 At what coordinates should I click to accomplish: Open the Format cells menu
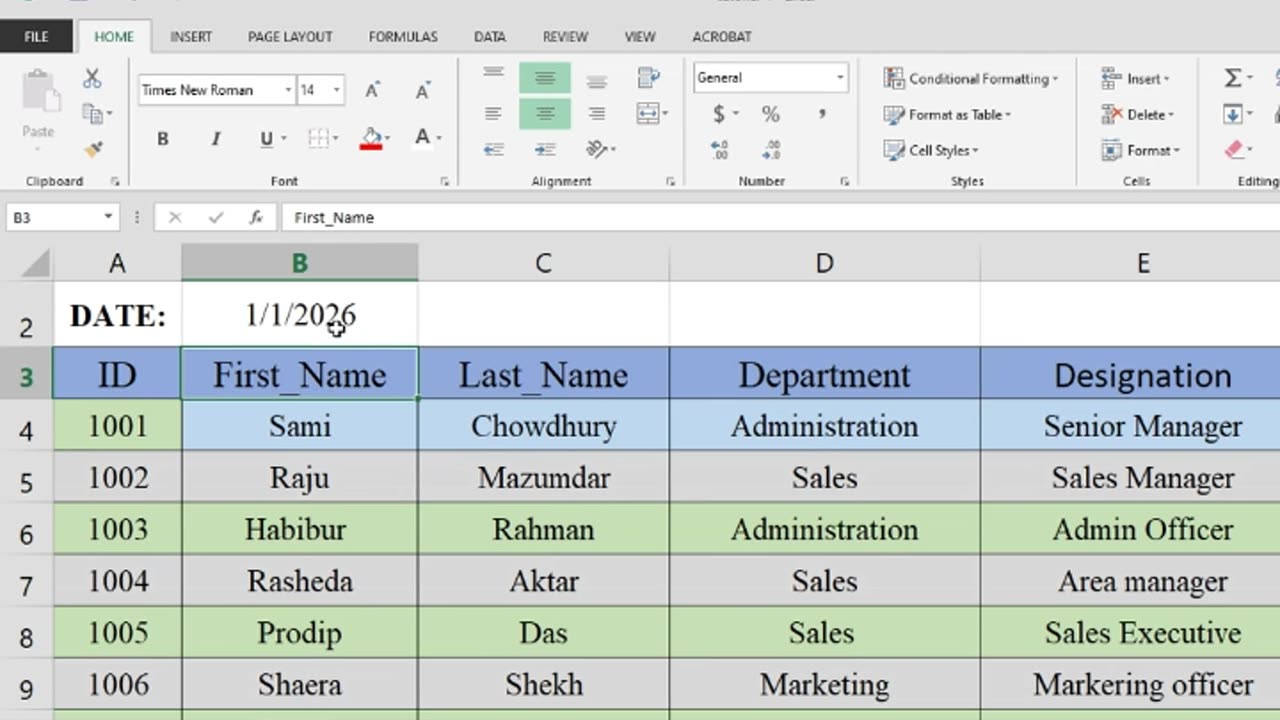[1140, 151]
